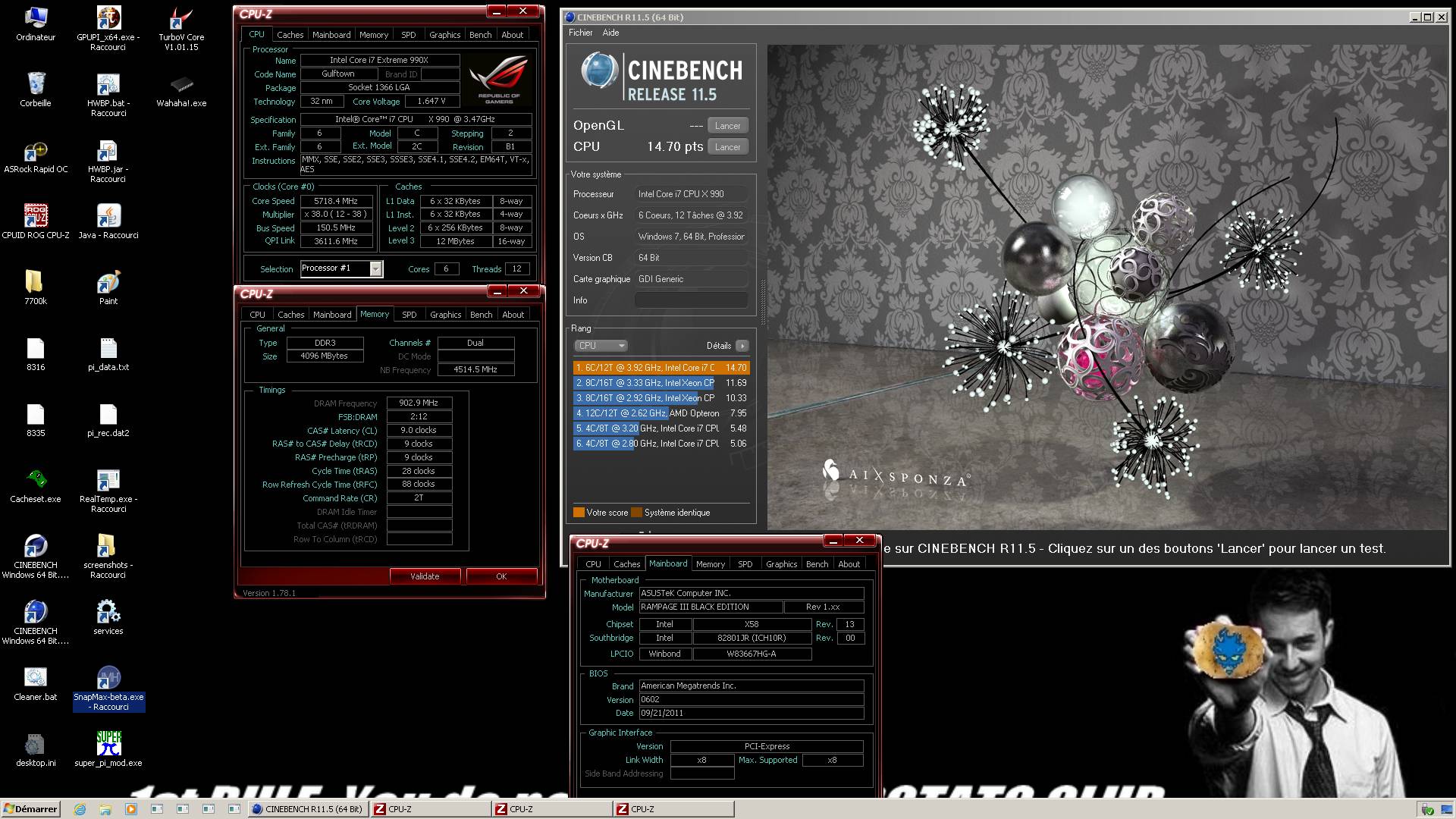This screenshot has height=819, width=1456.
Task: Launch super_pi_mod.exe desktop icon
Action: coord(108,749)
